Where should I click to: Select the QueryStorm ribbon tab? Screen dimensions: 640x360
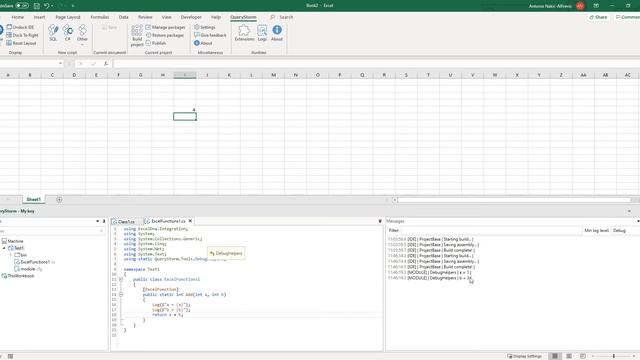(x=243, y=17)
